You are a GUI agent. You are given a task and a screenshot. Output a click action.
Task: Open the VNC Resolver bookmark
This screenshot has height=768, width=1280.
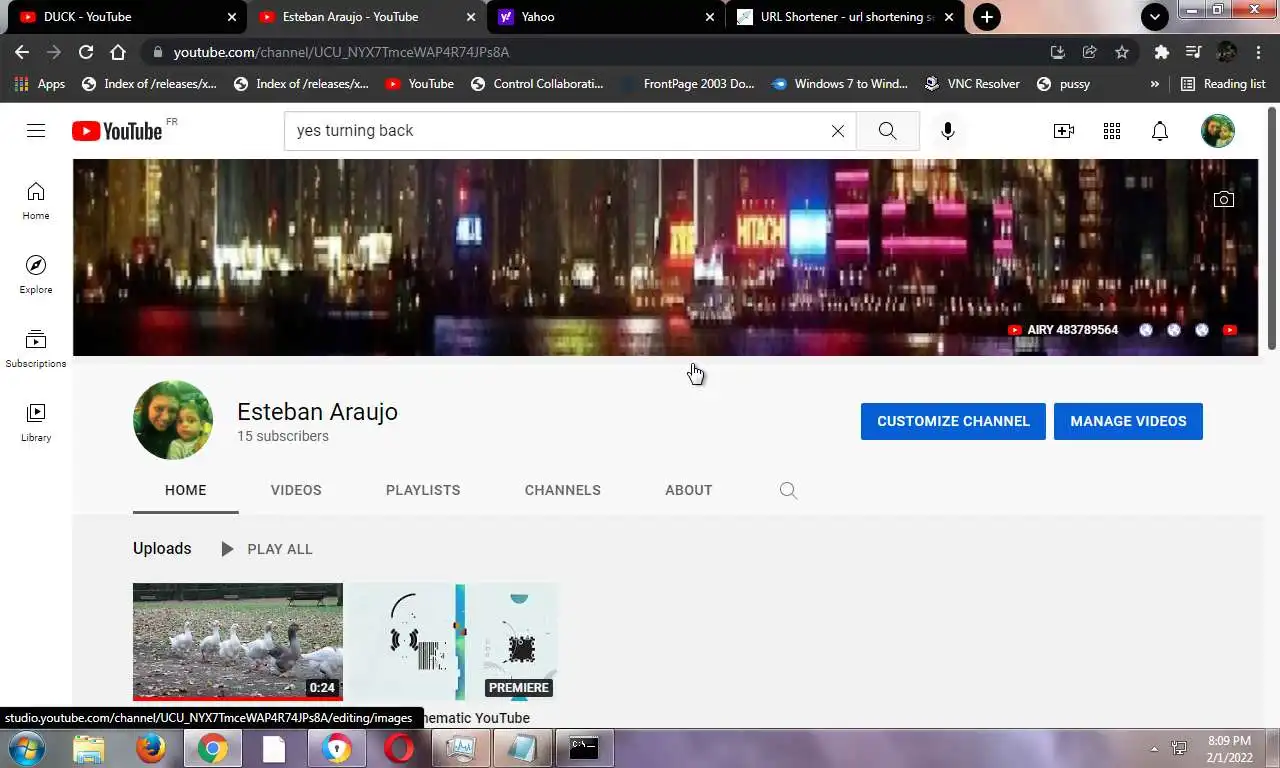coord(972,84)
